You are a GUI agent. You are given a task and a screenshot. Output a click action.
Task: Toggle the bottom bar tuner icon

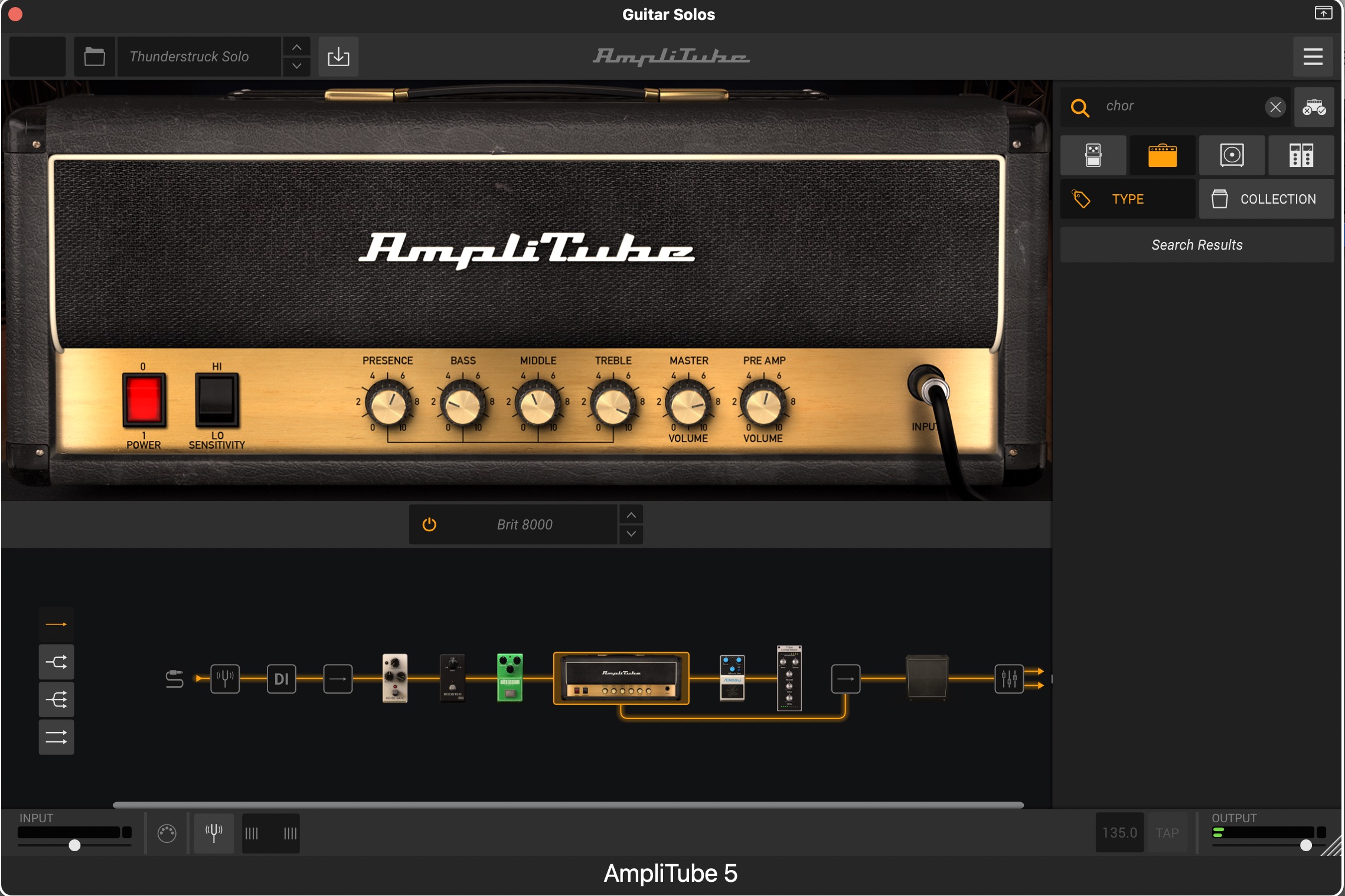click(x=214, y=833)
